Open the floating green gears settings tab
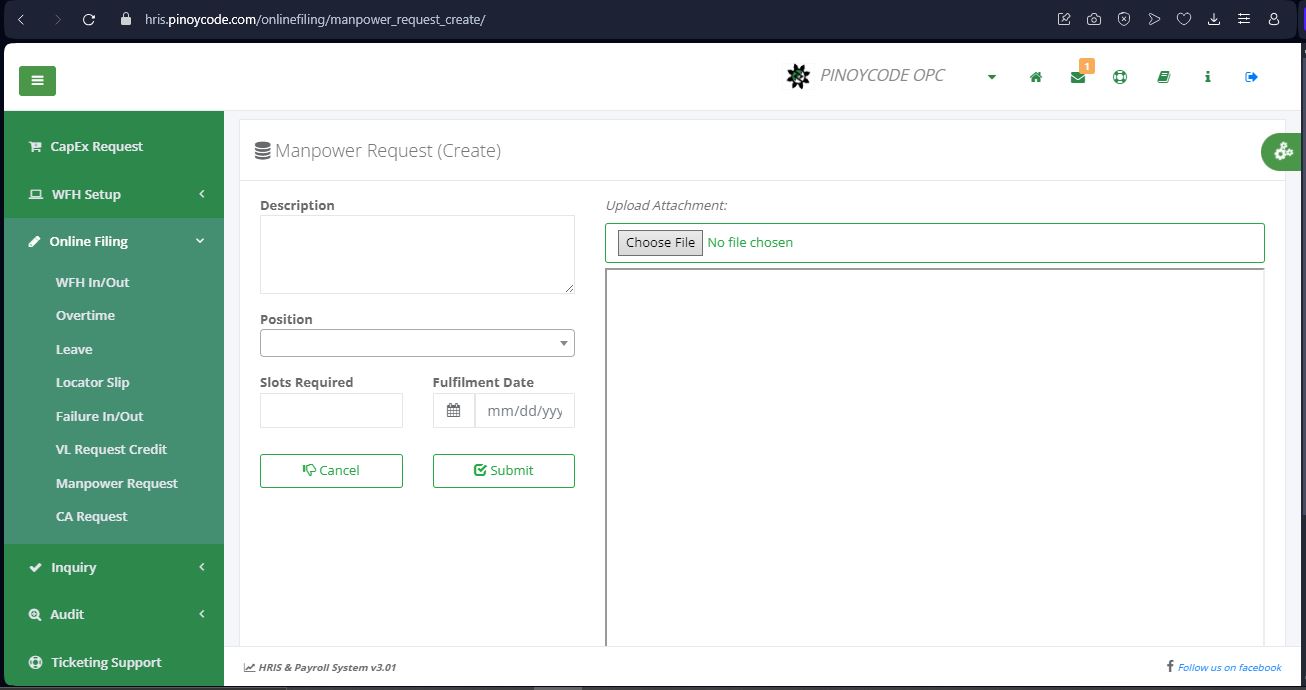Screen dimensions: 1306x690 (x=1282, y=151)
